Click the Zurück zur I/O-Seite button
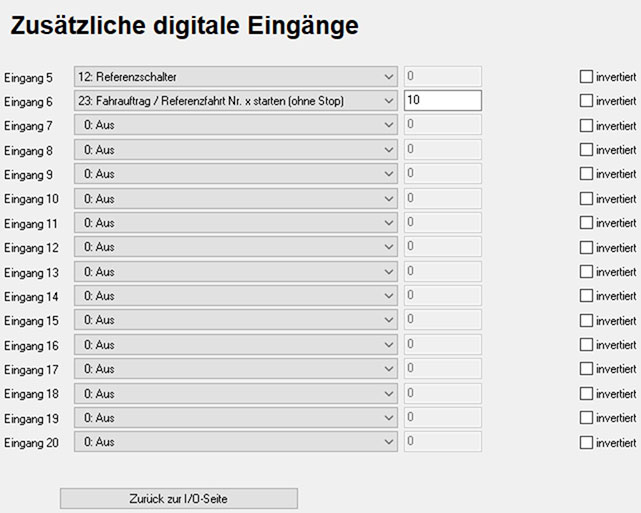The image size is (641, 513). [x=179, y=498]
